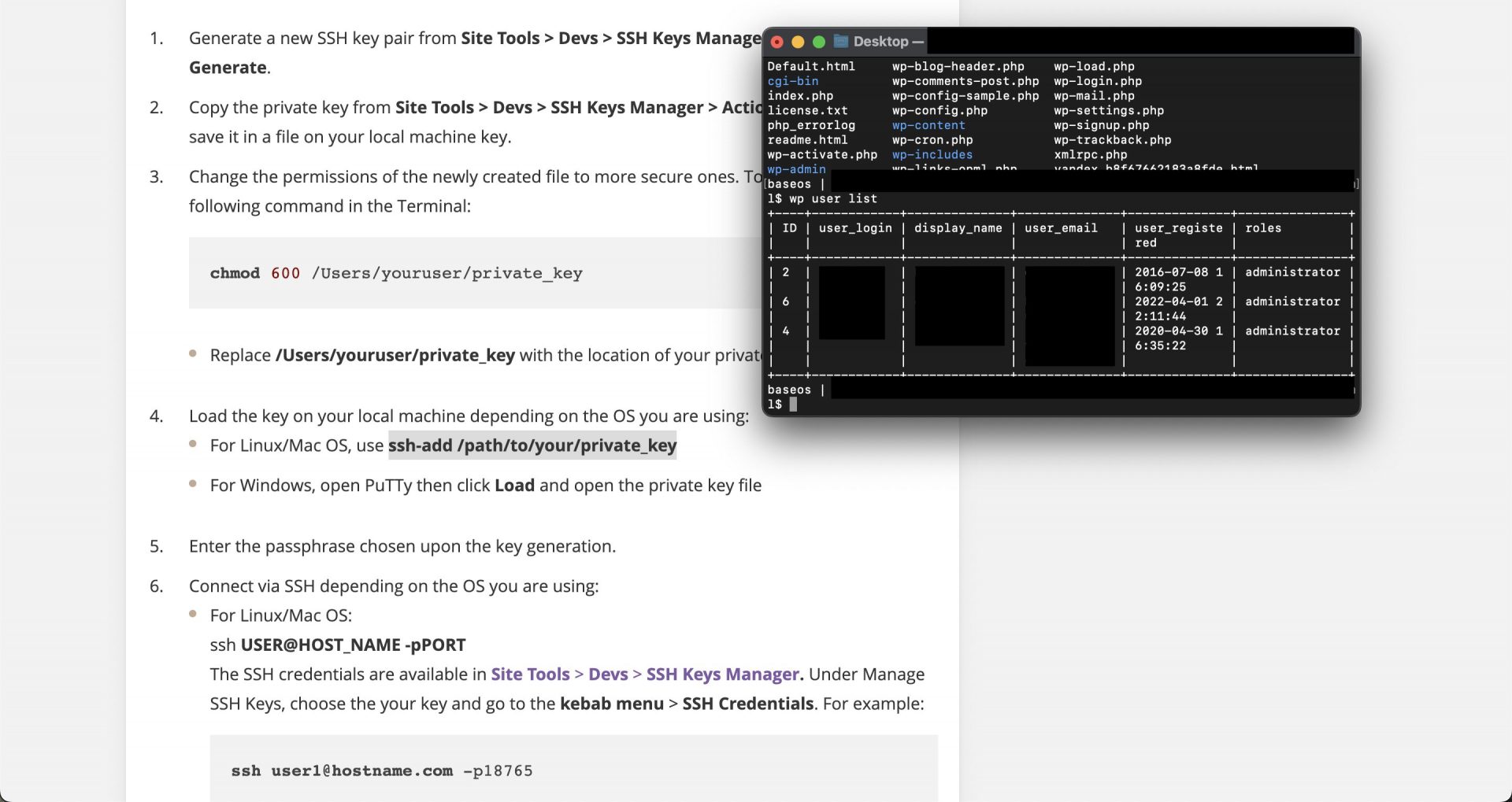The width and height of the screenshot is (1512, 802).
Task: Click the bold 'USER@HOST_NAME -pPORT' text
Action: click(354, 645)
